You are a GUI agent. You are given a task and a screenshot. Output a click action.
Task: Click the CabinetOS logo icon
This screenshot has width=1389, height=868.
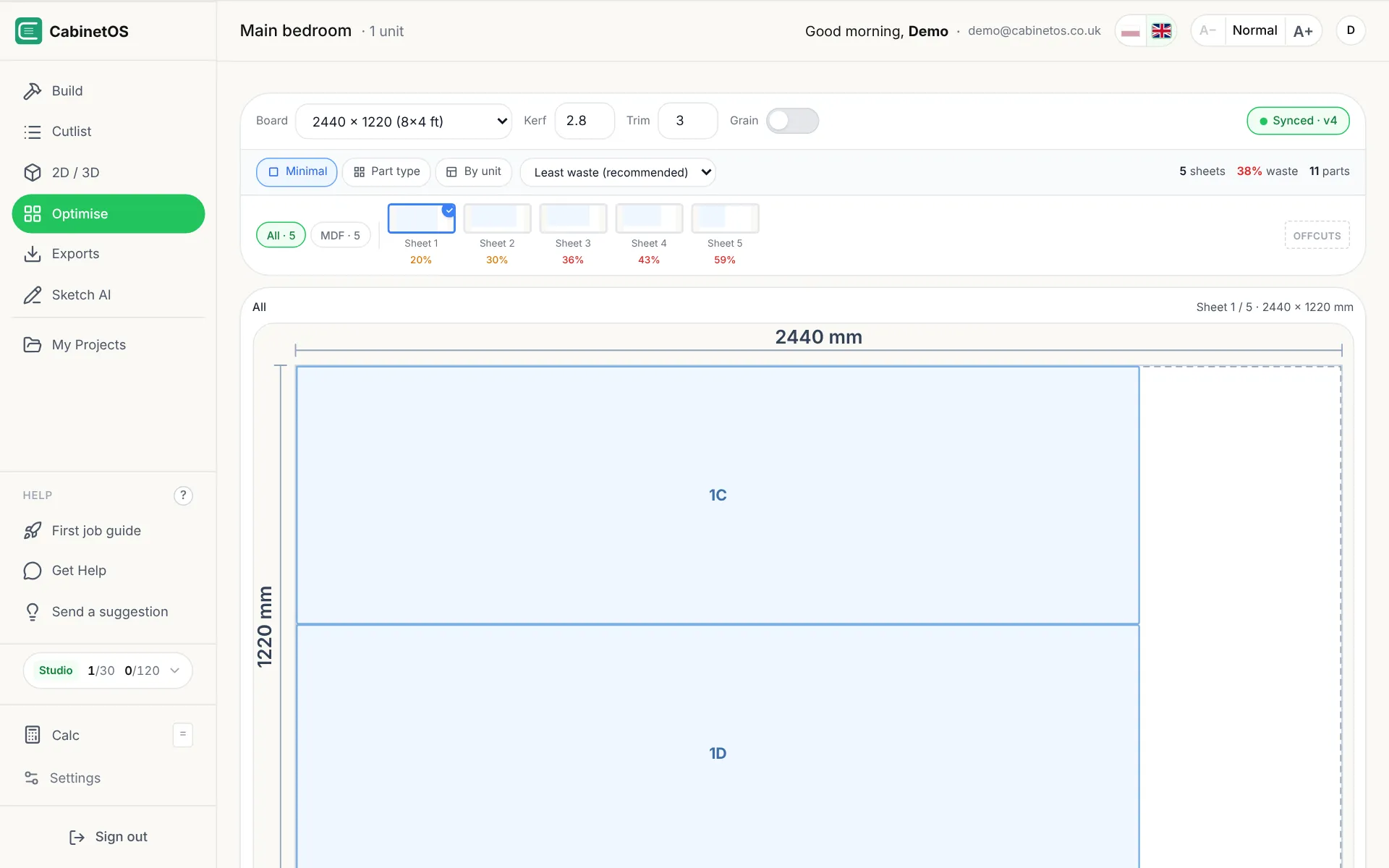pos(29,31)
